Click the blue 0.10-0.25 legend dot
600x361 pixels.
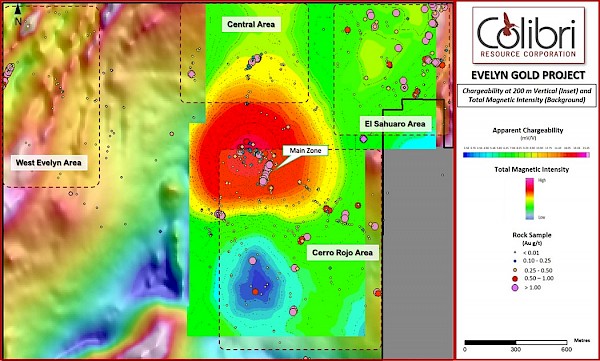(515, 261)
